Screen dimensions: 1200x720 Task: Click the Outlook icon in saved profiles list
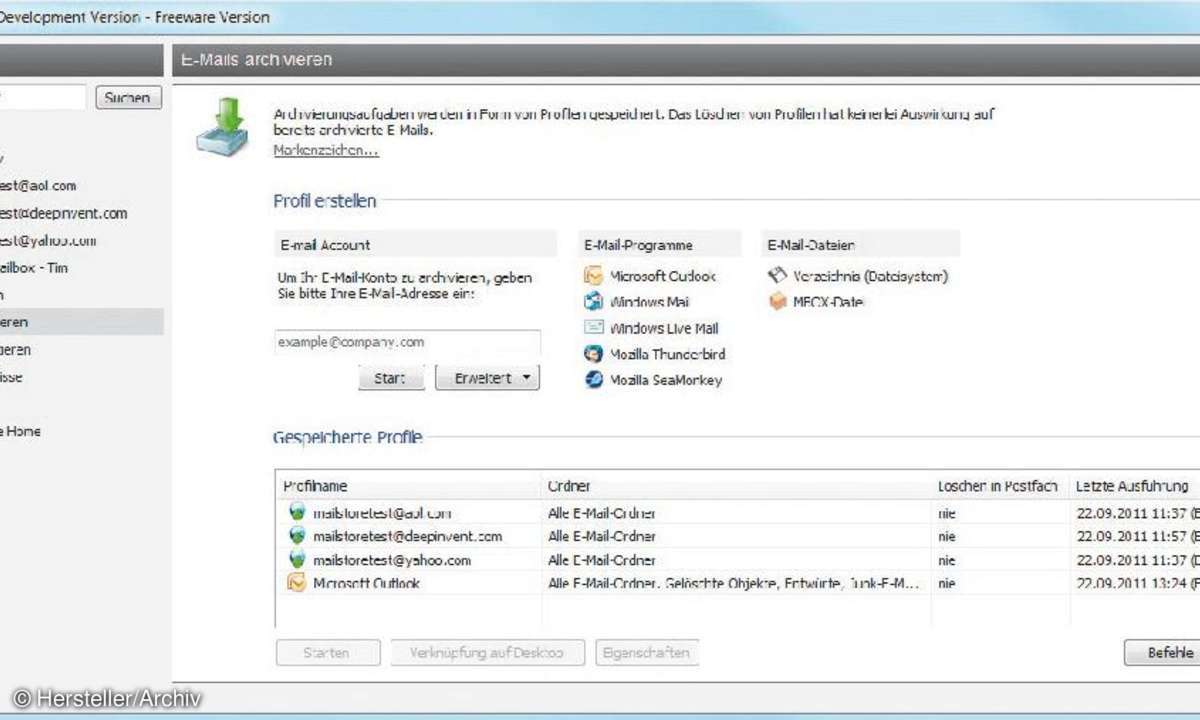[x=296, y=583]
